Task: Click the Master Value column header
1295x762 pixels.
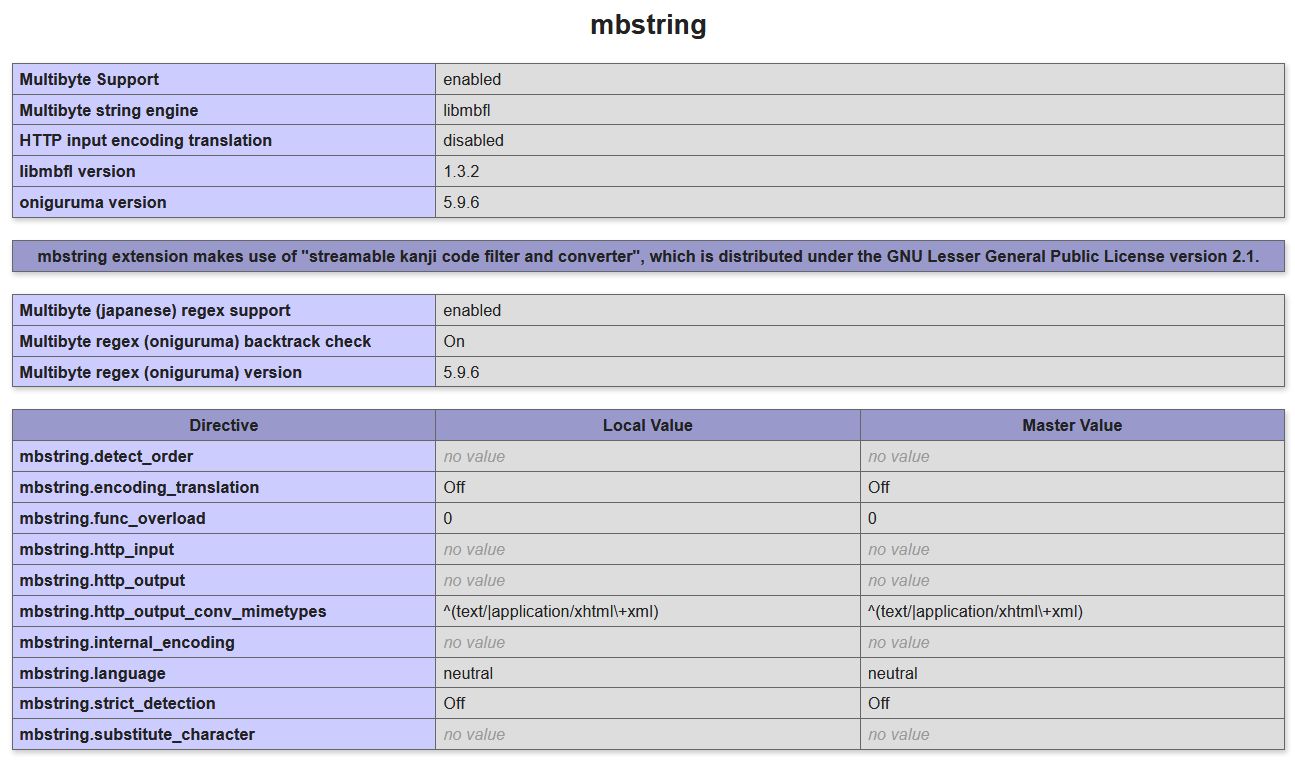Action: (x=1071, y=425)
